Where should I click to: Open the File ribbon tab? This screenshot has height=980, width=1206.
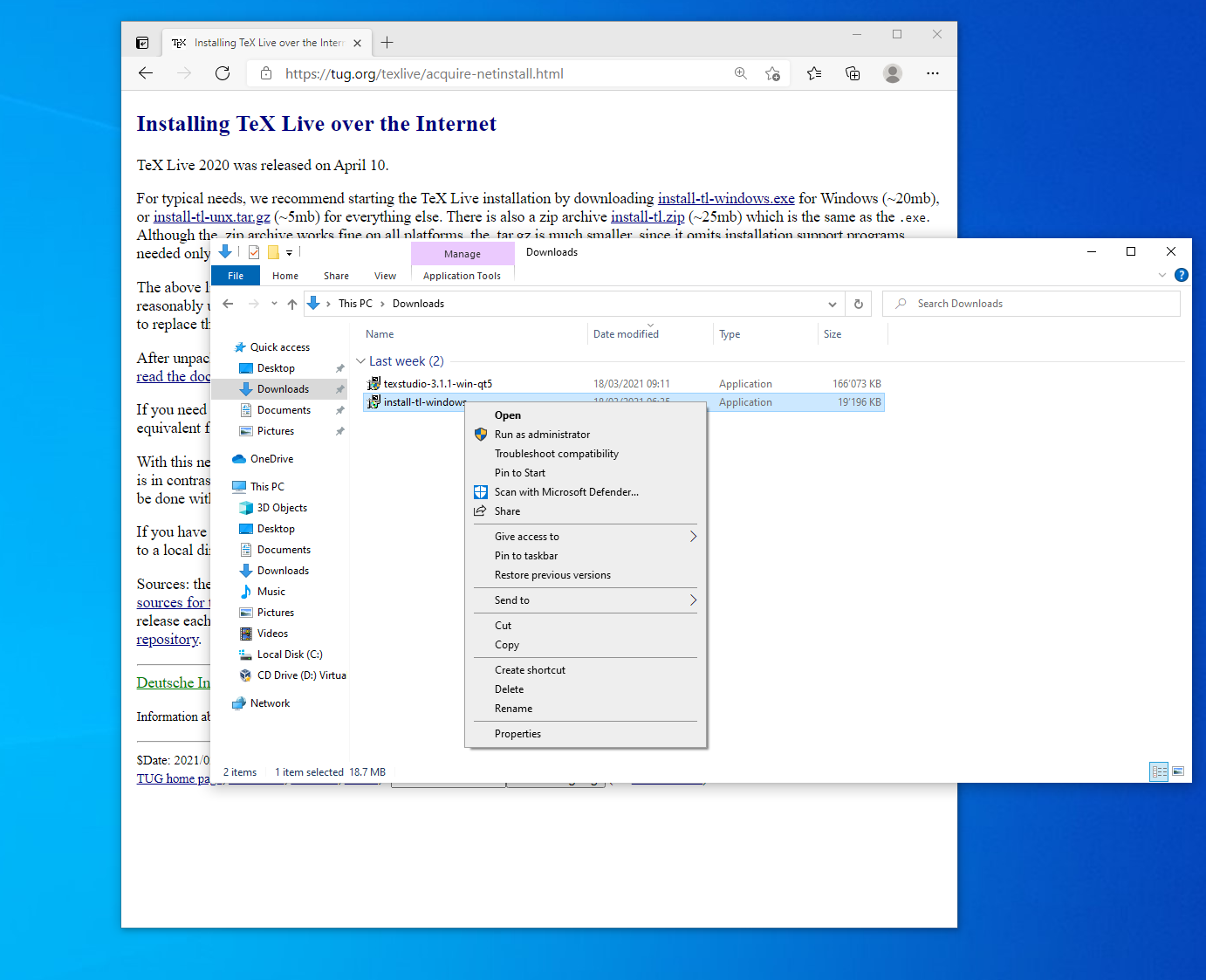tap(236, 276)
